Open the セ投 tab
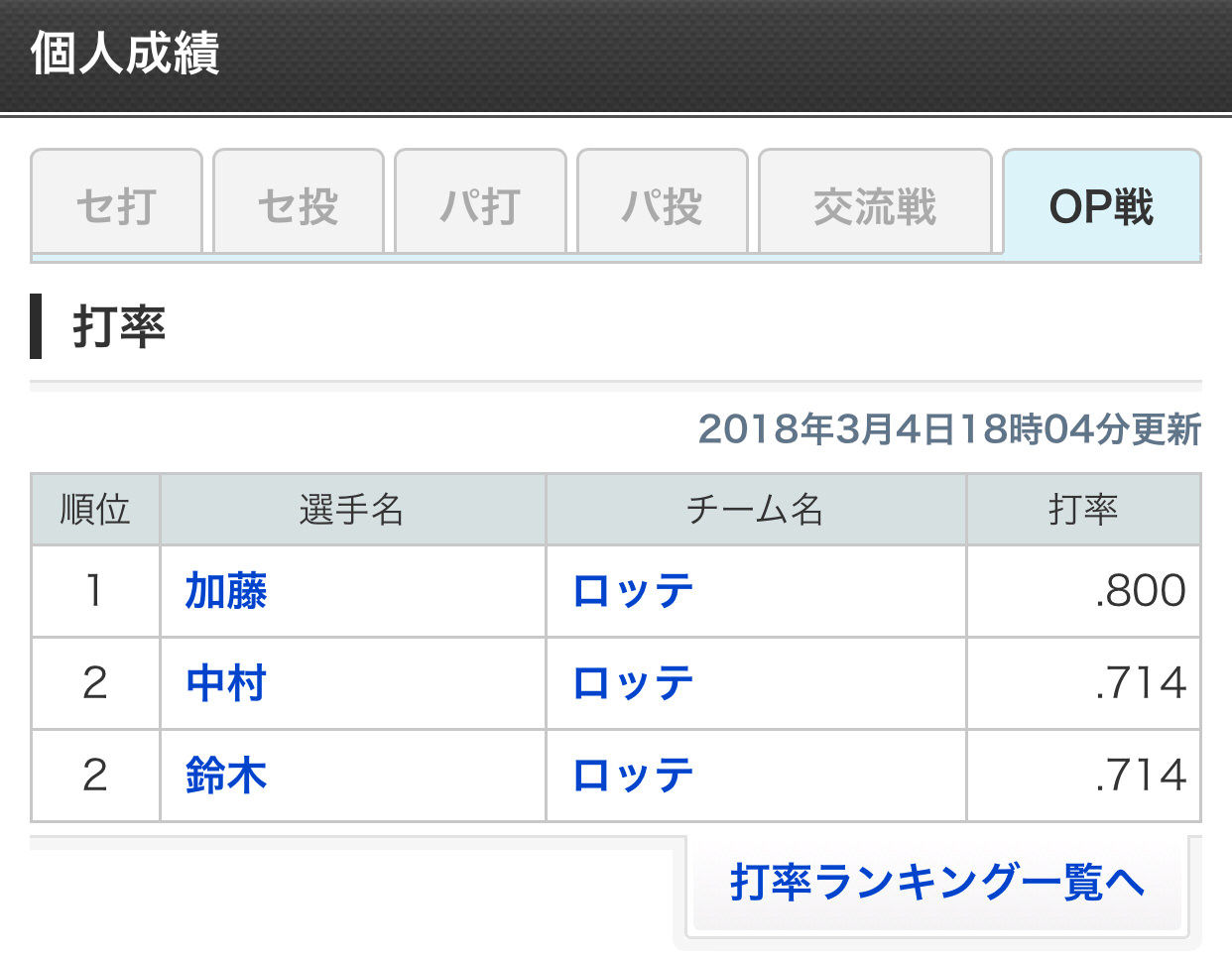 point(298,206)
